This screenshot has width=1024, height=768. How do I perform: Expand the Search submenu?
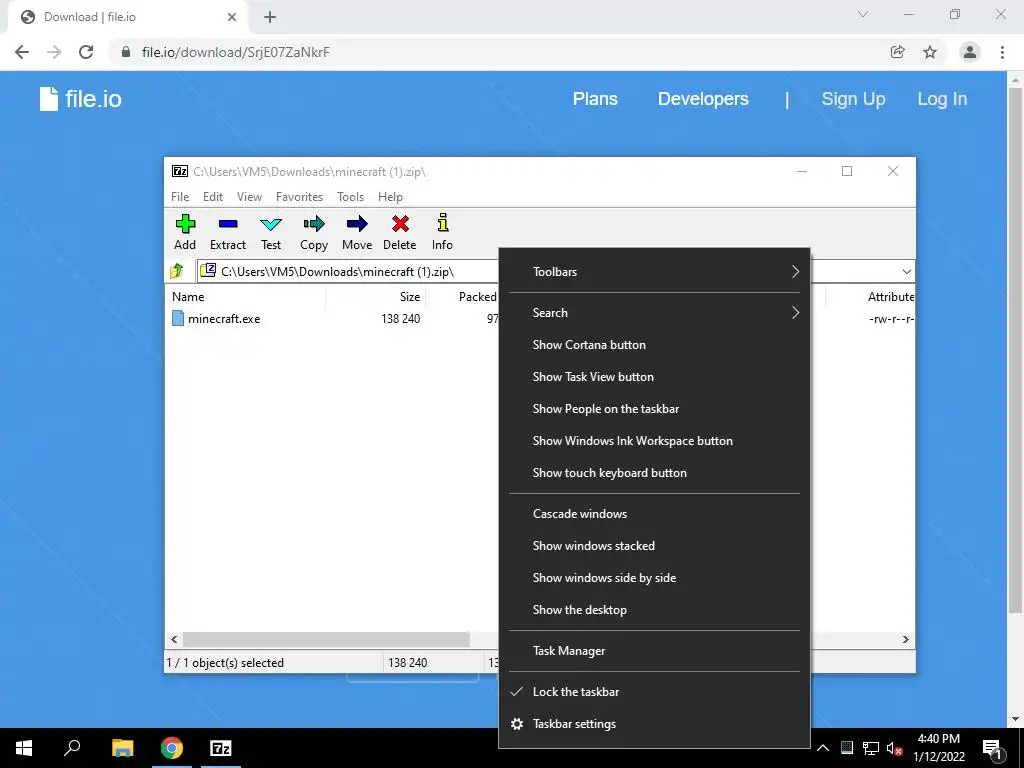click(x=654, y=313)
